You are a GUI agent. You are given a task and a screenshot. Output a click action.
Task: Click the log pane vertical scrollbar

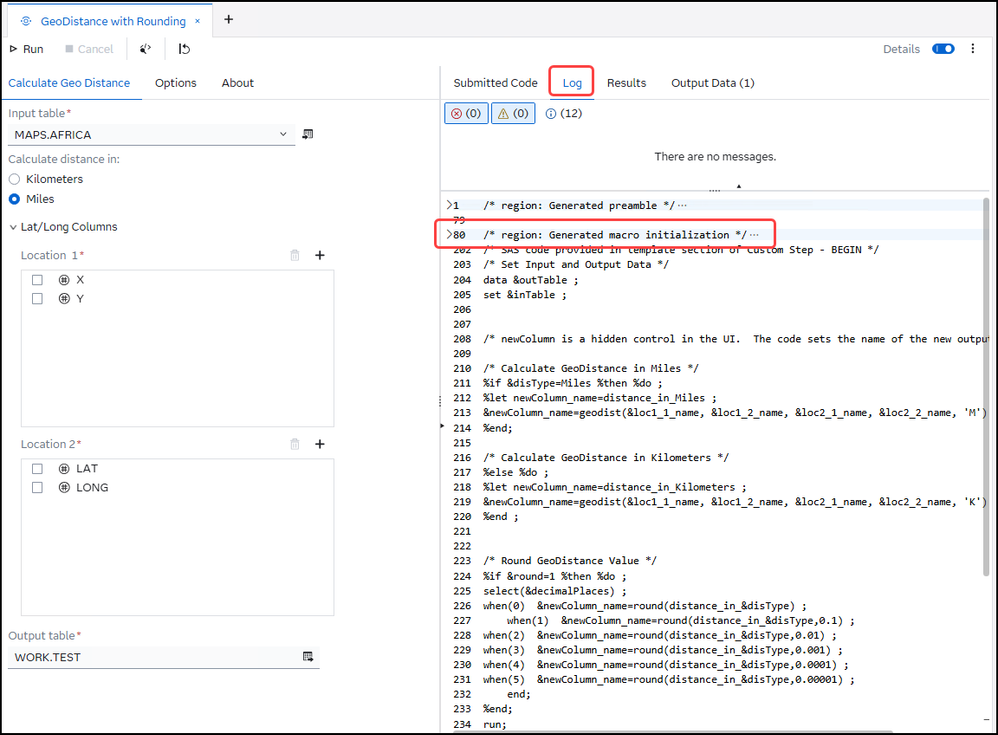click(986, 387)
